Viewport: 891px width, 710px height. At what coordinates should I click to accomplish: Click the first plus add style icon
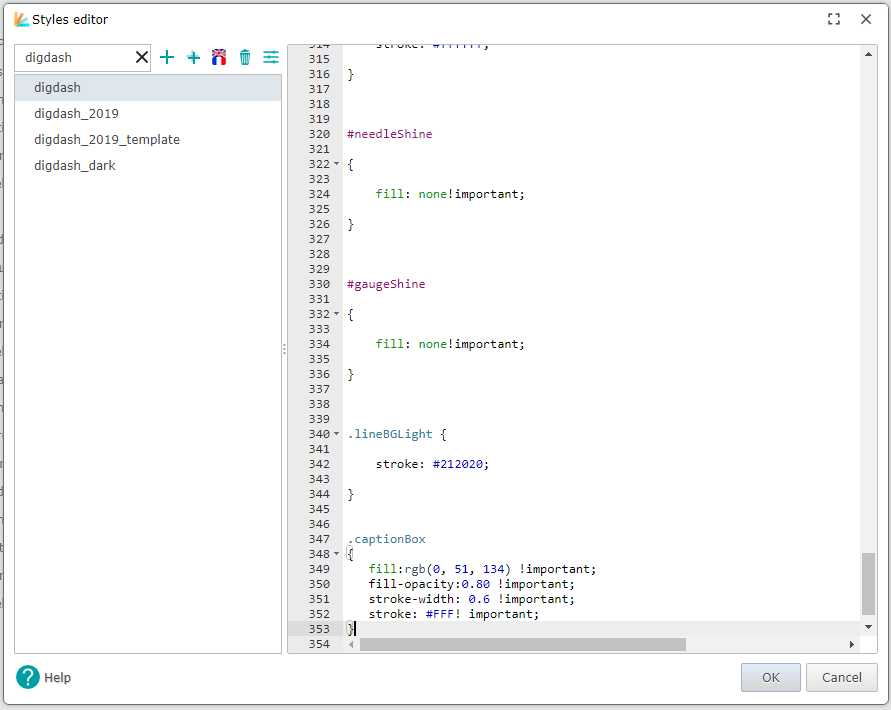tap(166, 57)
